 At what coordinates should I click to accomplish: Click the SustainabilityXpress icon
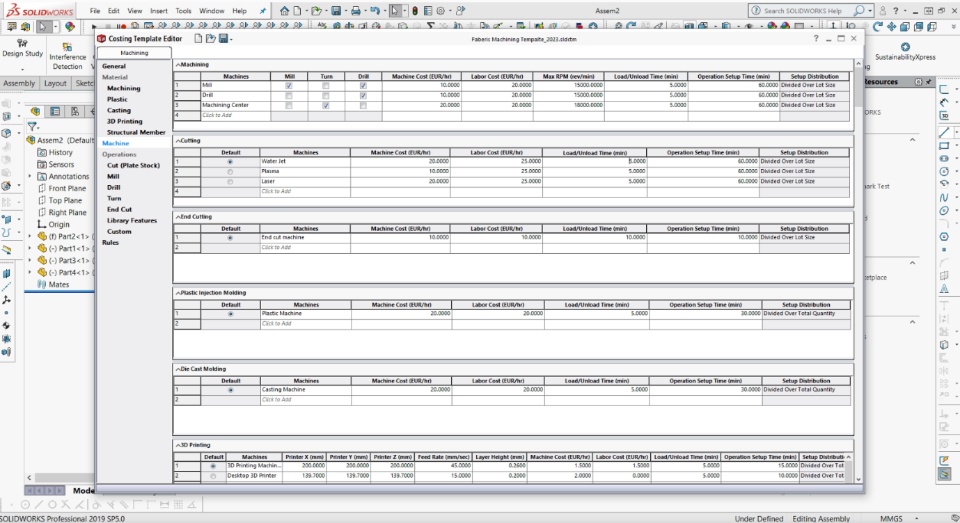pos(905,47)
